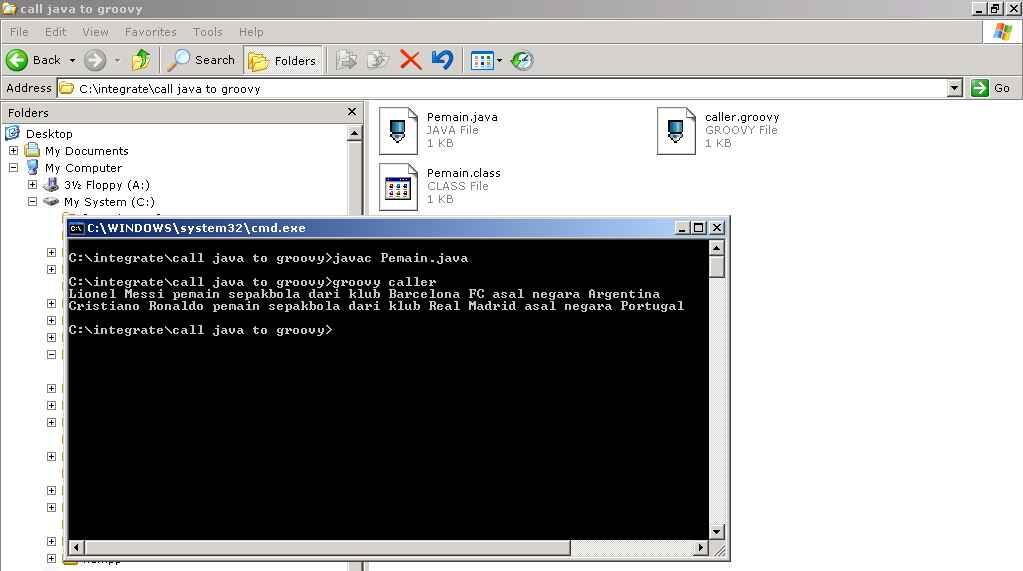The height and width of the screenshot is (571, 1023).
Task: Collapse My Computer tree node
Action: (14, 168)
